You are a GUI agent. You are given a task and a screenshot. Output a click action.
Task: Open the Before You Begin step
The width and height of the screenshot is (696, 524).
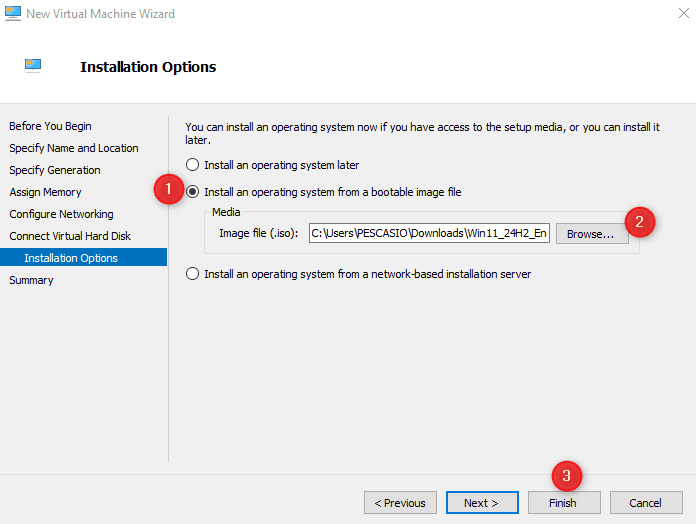pos(50,126)
